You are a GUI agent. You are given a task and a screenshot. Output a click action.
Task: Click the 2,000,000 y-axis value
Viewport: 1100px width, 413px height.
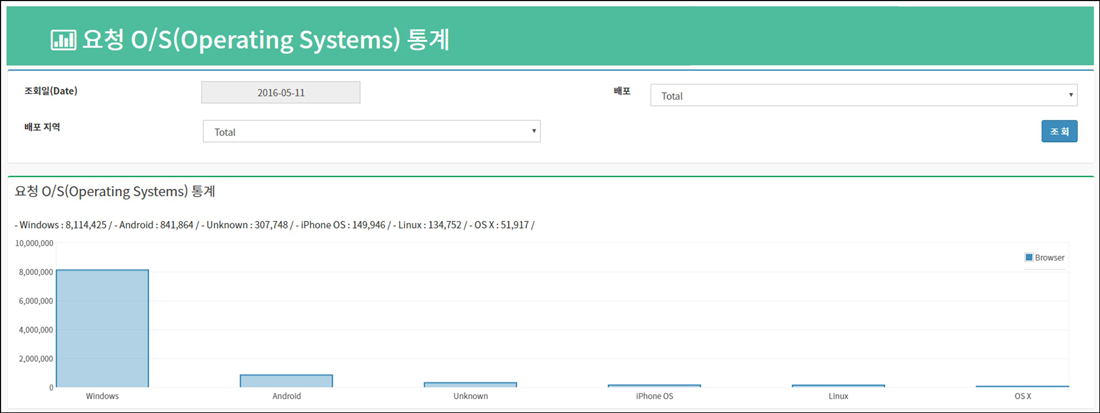36,358
